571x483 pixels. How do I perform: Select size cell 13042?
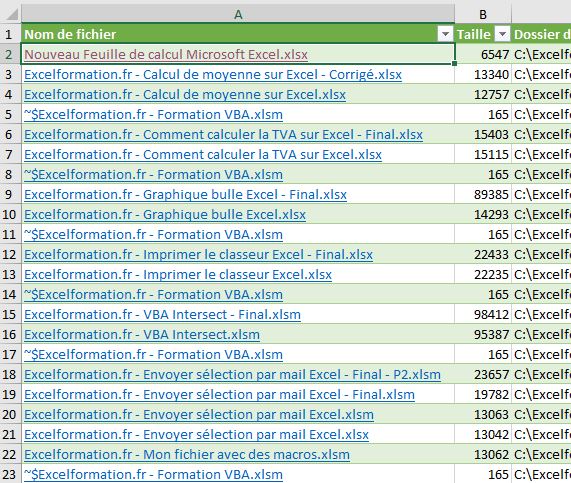click(x=483, y=435)
